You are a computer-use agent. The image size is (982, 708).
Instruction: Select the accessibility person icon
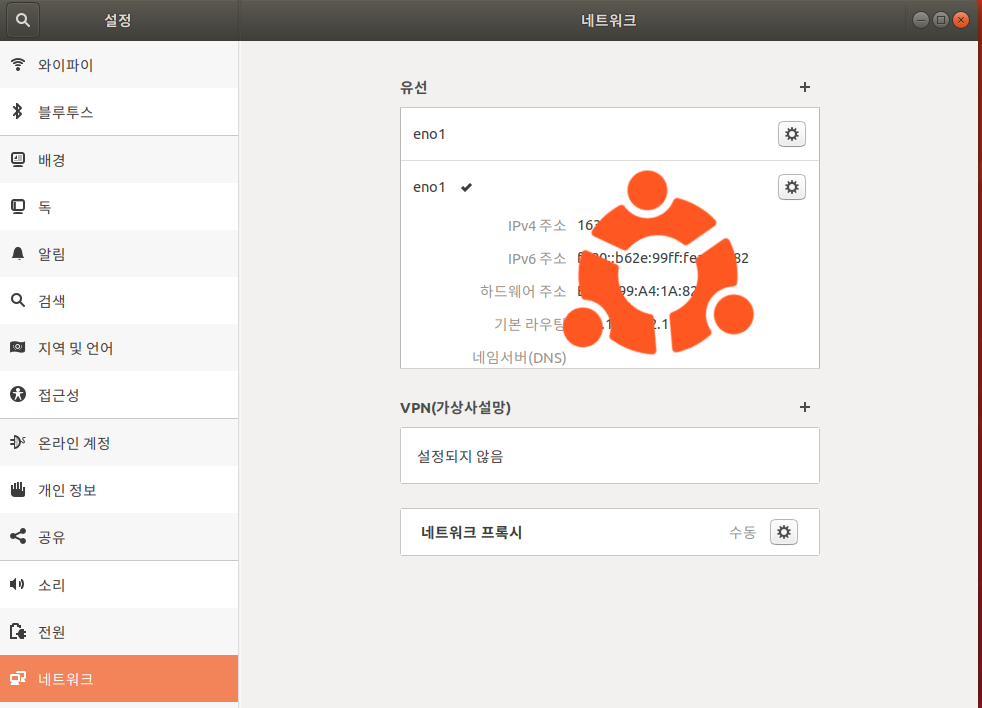[18, 394]
